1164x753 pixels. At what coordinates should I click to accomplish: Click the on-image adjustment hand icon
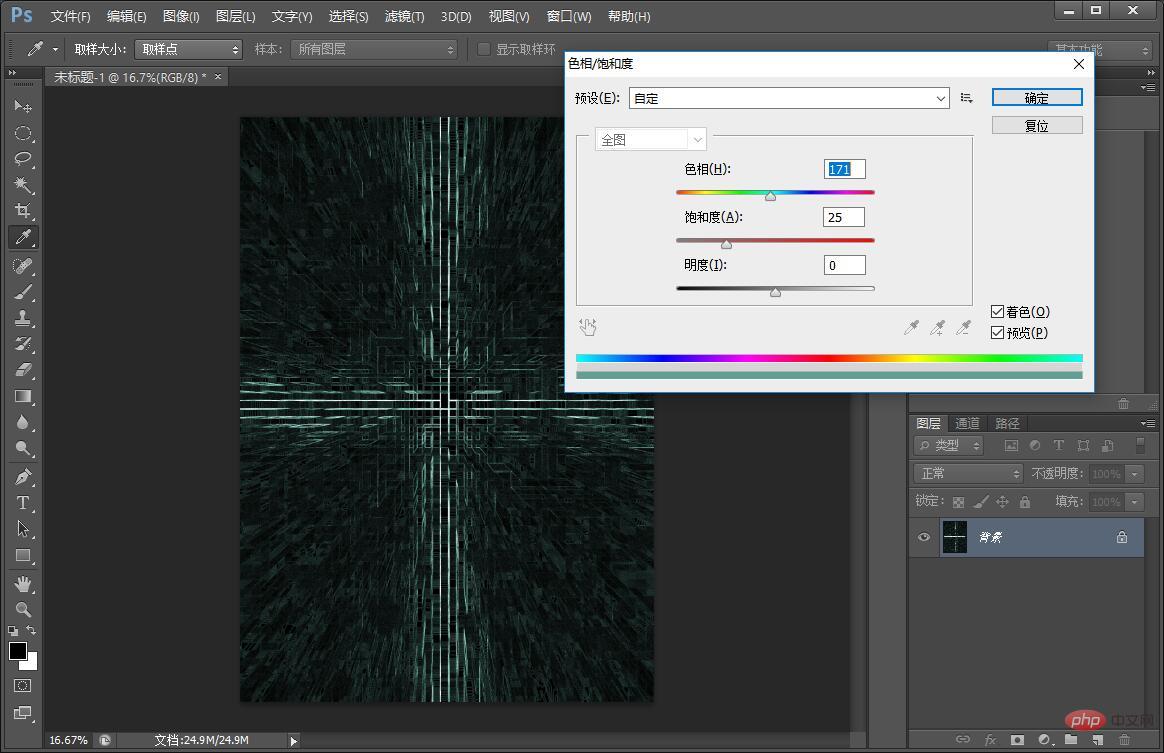click(588, 327)
